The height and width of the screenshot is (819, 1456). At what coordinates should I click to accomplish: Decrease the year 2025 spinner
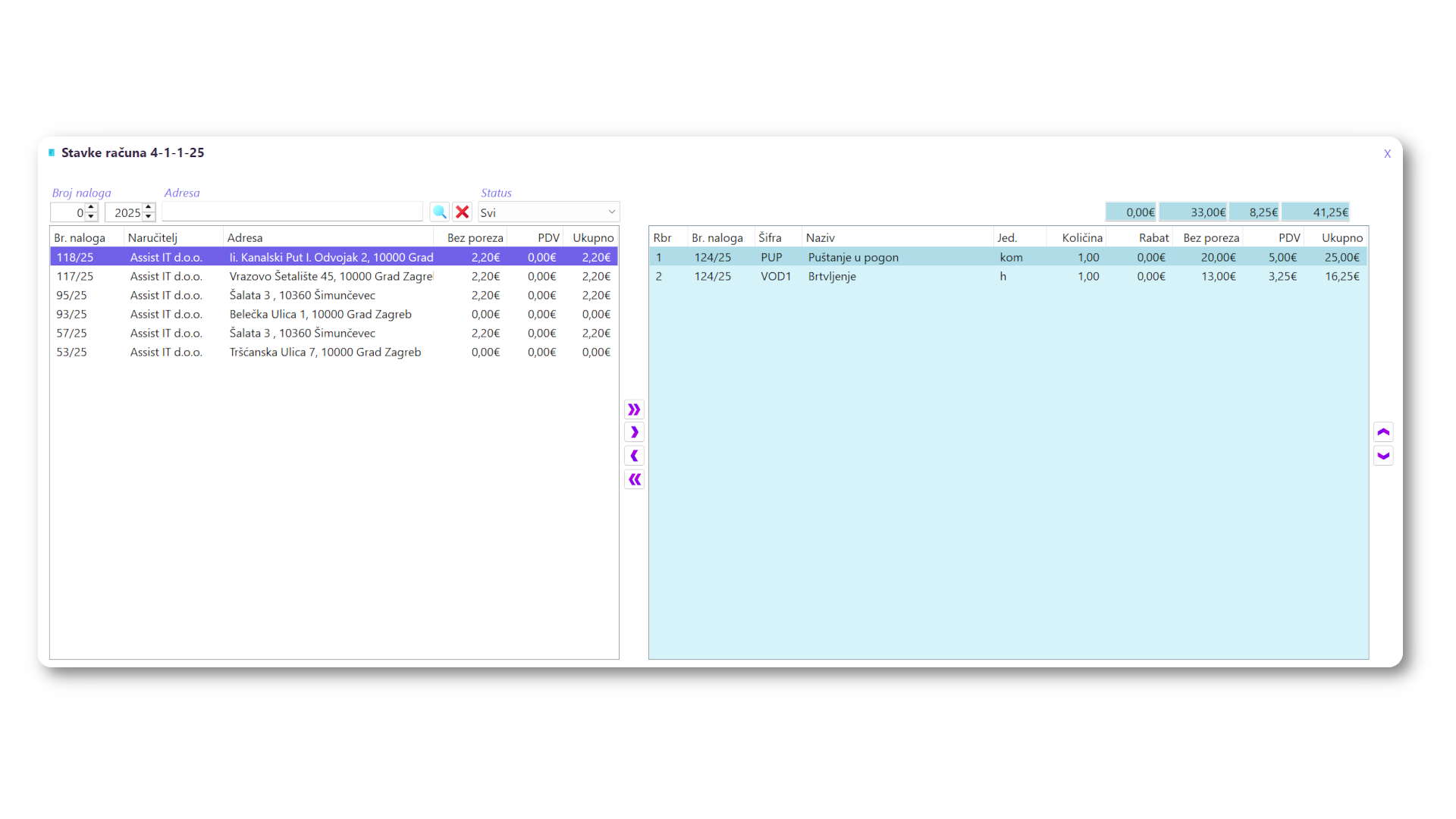[149, 217]
